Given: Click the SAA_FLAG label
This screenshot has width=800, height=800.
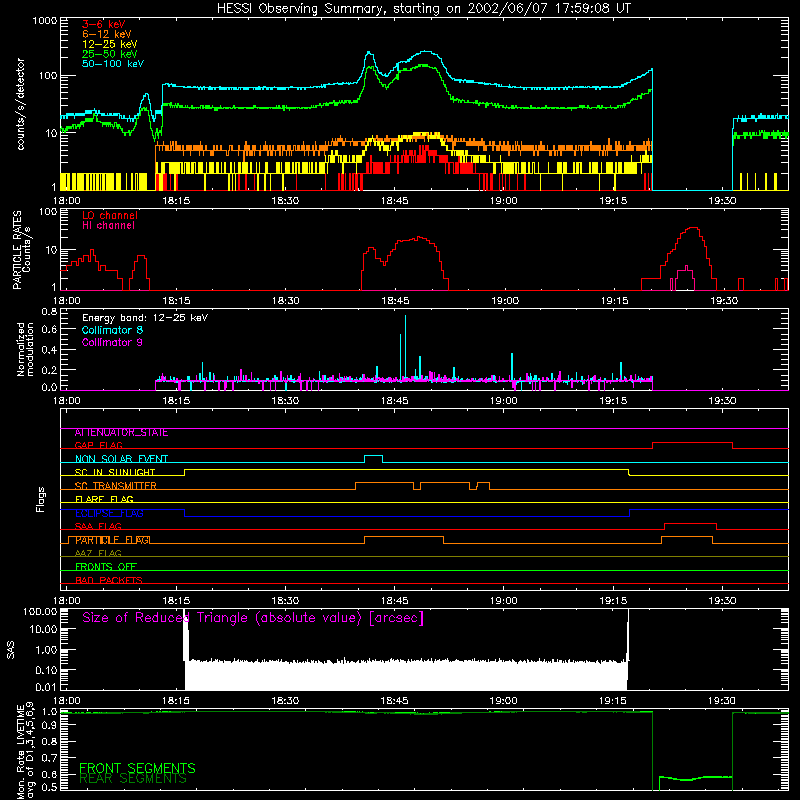Looking at the screenshot, I should pos(98,526).
